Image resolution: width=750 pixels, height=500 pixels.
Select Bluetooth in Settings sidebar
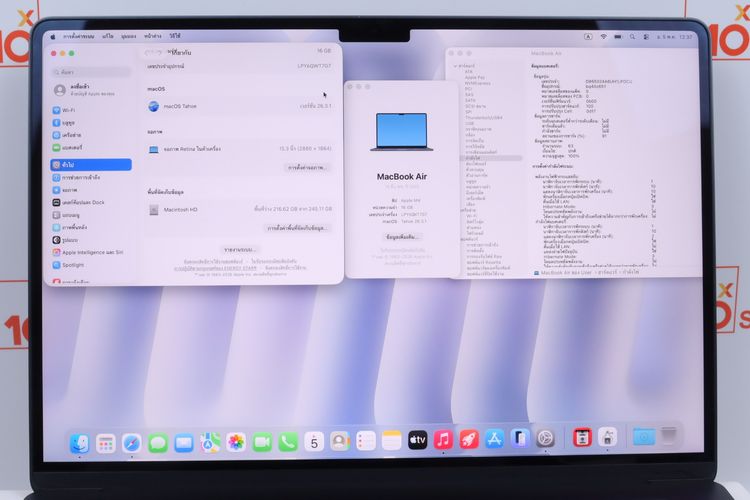[x=91, y=123]
